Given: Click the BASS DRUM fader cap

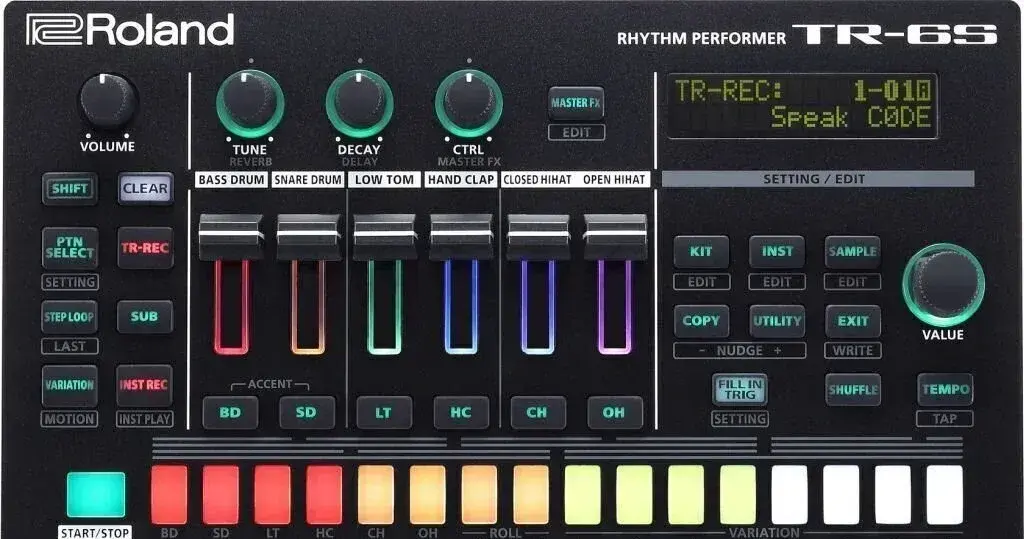Looking at the screenshot, I should (x=231, y=237).
